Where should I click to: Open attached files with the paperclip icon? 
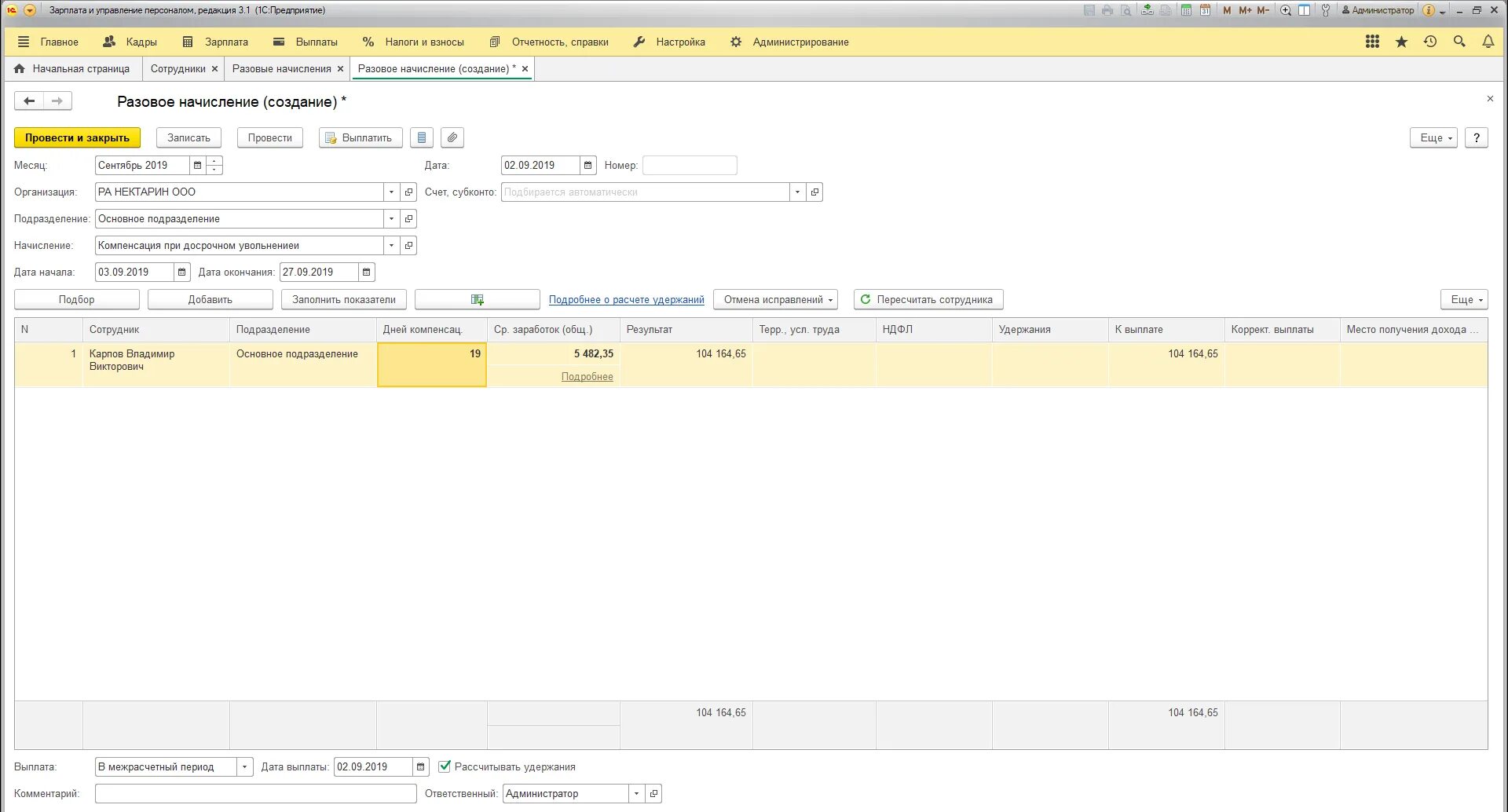click(452, 137)
